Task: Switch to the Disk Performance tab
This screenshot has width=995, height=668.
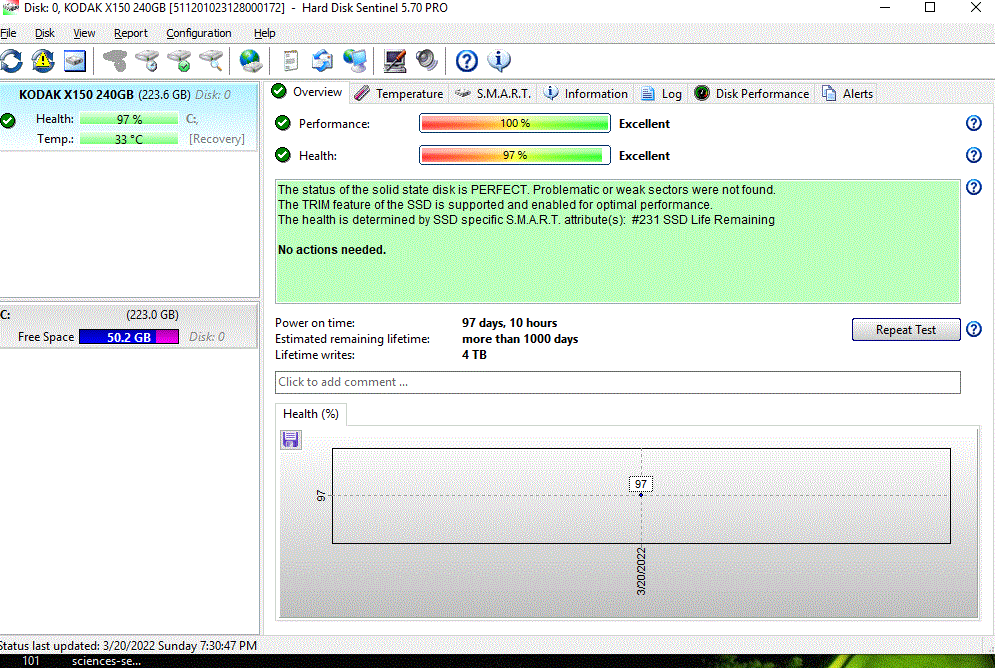Action: tap(751, 93)
